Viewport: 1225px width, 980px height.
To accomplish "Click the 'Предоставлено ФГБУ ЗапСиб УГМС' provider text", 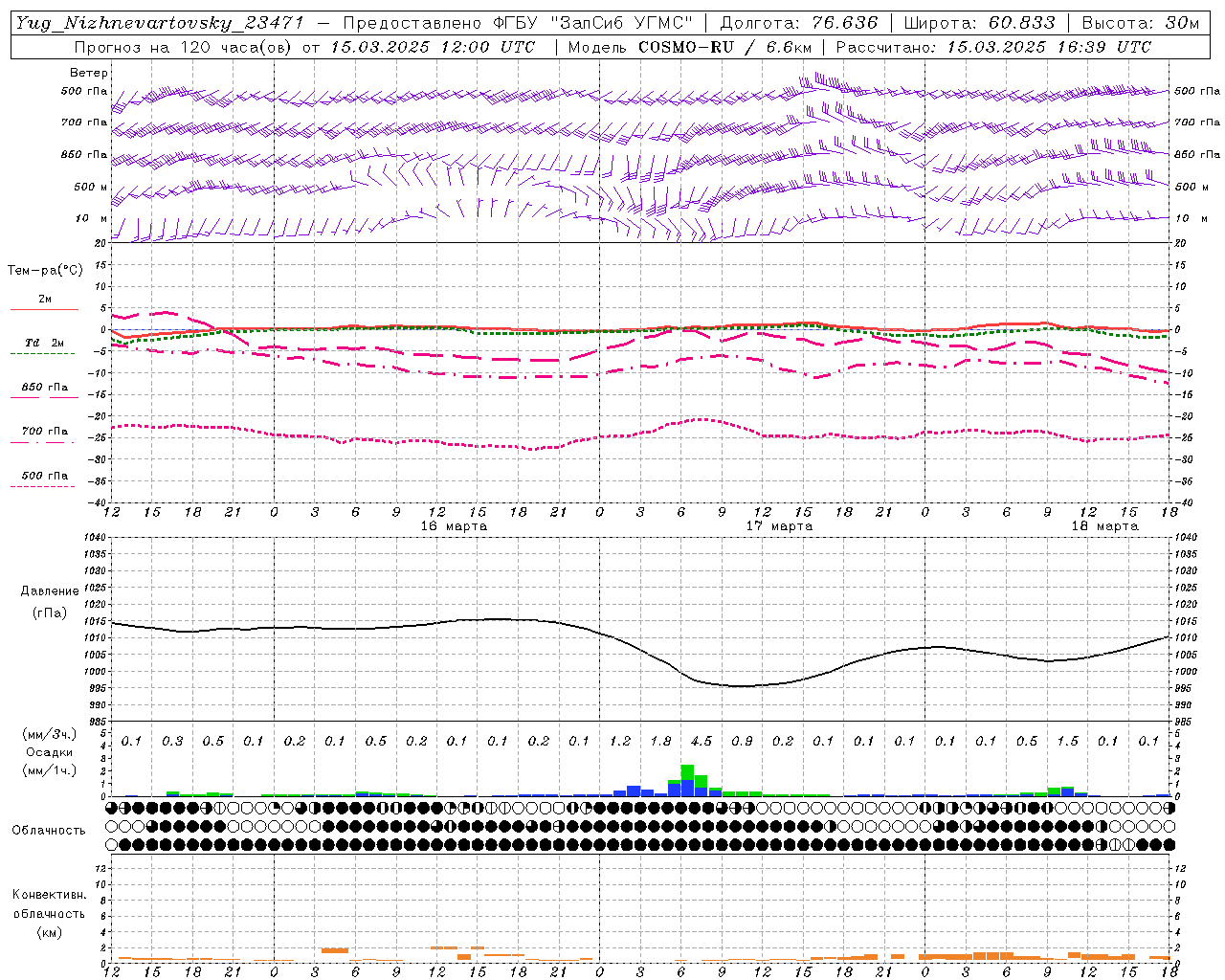I will pos(518,23).
